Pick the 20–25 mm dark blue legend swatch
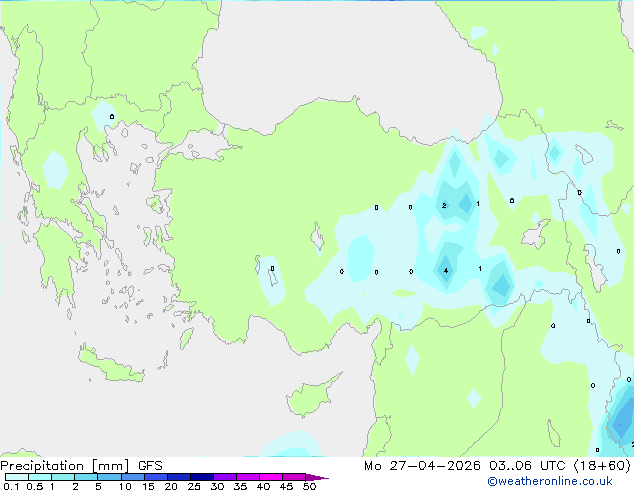Image resolution: width=634 pixels, height=490 pixels. pos(178,477)
